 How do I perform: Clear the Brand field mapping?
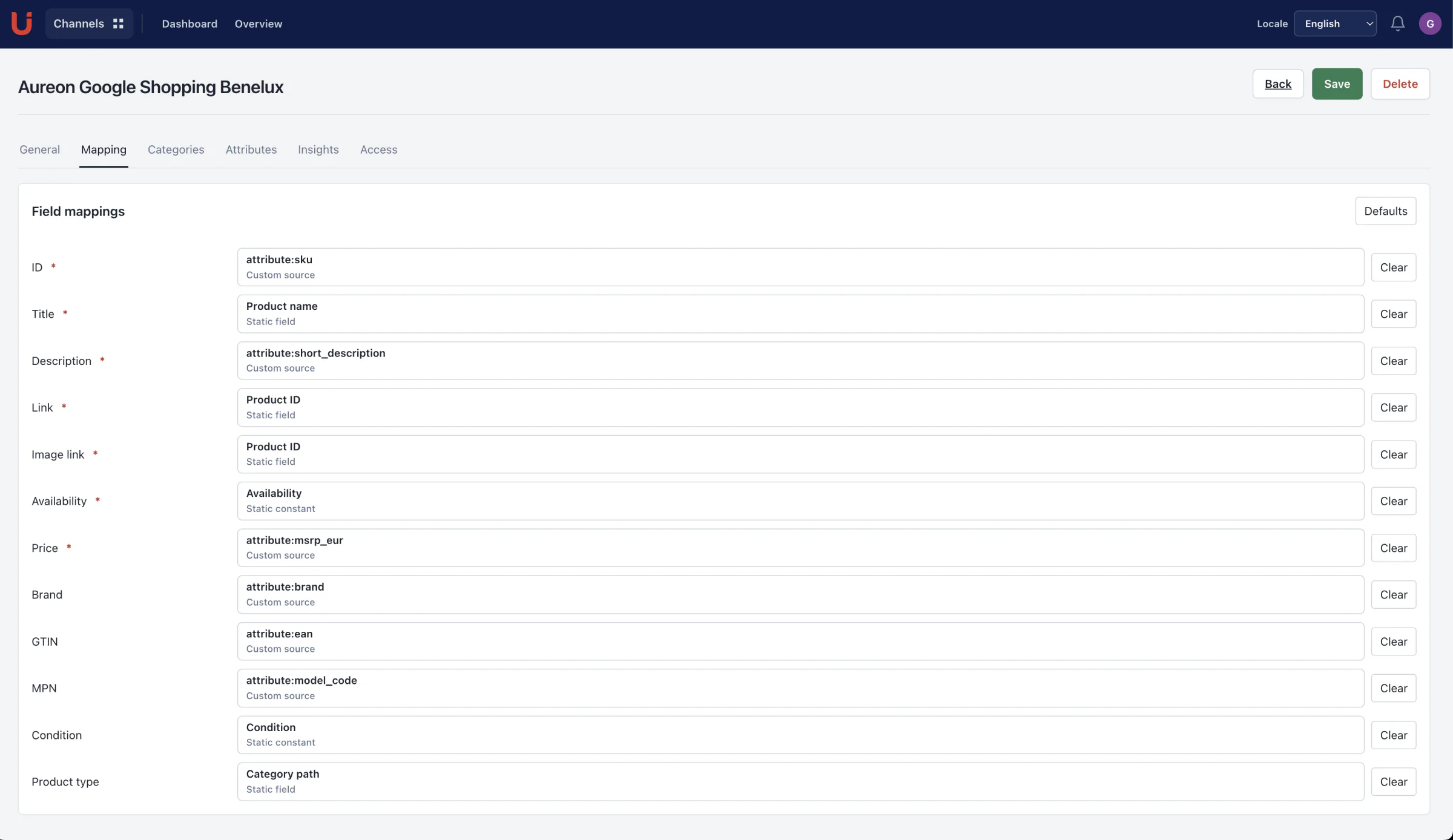click(x=1394, y=594)
